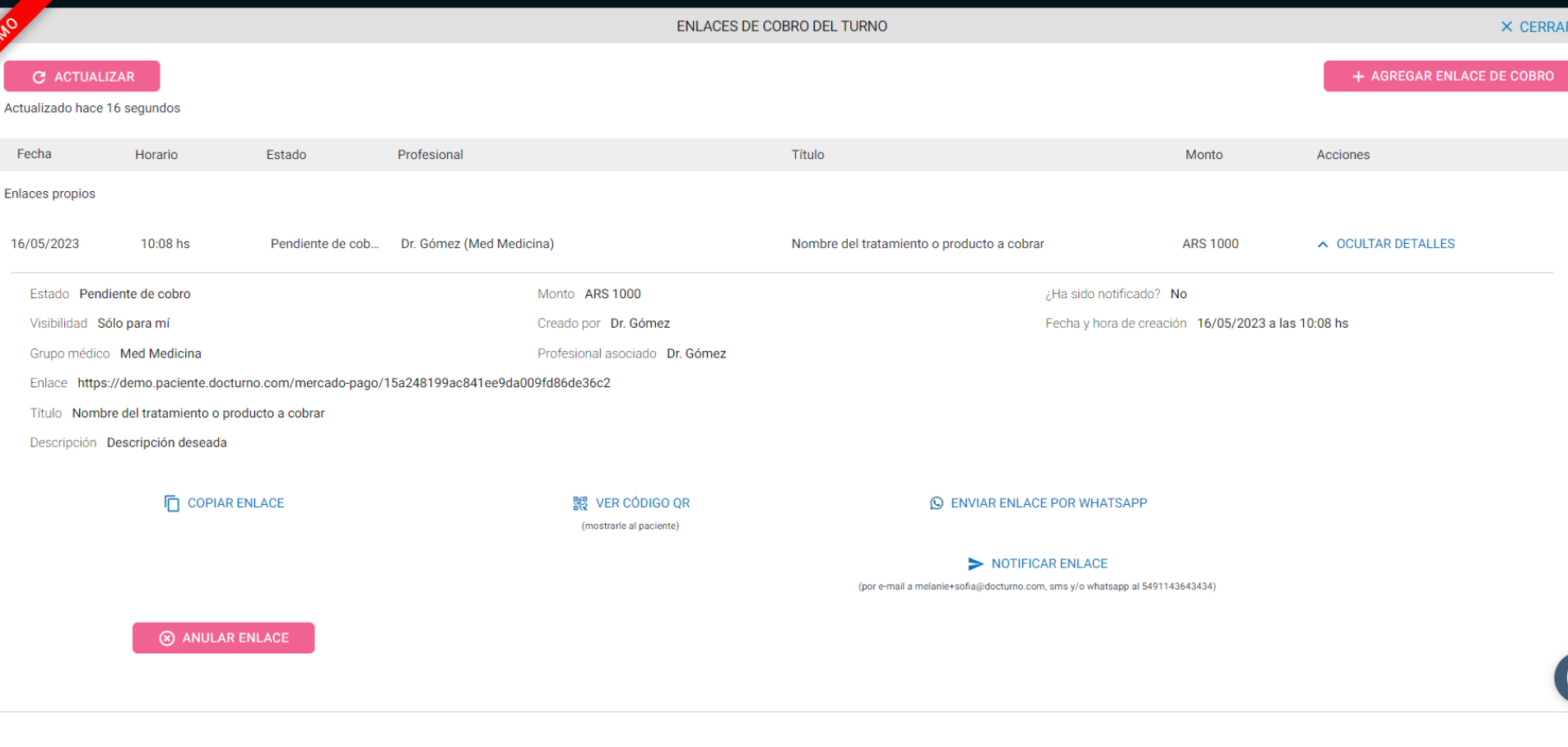This screenshot has height=747, width=1568.
Task: Click the cancel circle icon in Anular Enlace
Action: [167, 638]
